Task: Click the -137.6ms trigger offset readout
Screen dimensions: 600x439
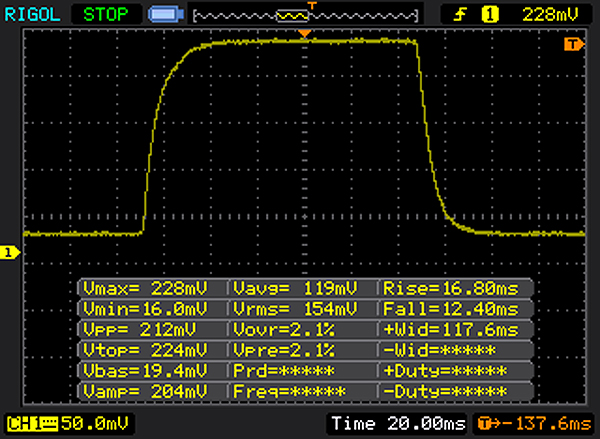Action: pos(547,424)
